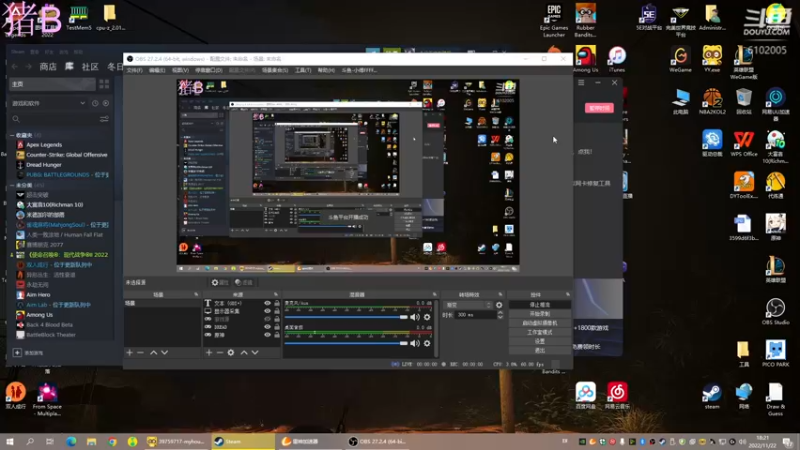Screen dimensions: 800x450
Task: Toggle visibility of the fourth OBS source
Action: pos(267,327)
